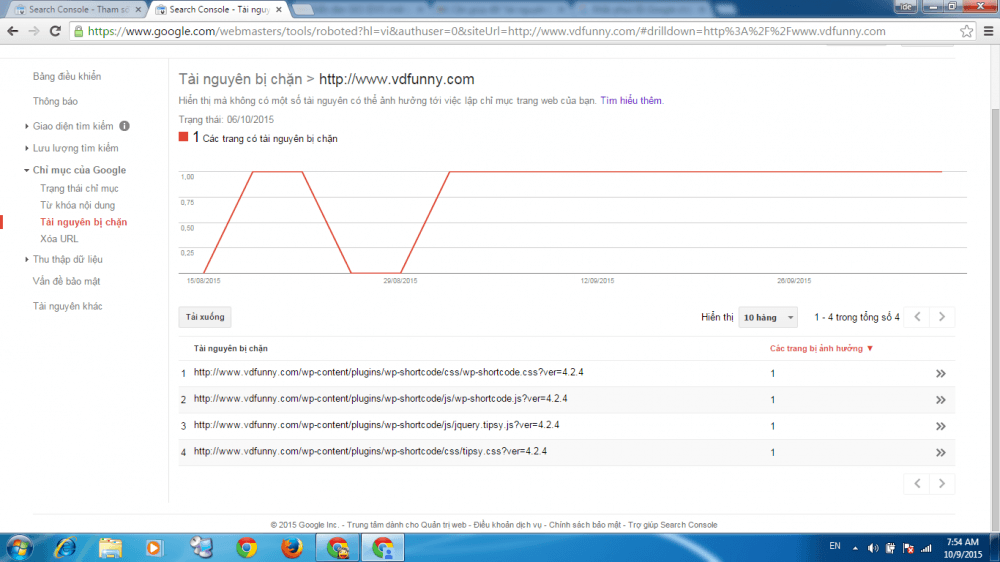Switch to first Search Console - Tham số tab

[77, 10]
